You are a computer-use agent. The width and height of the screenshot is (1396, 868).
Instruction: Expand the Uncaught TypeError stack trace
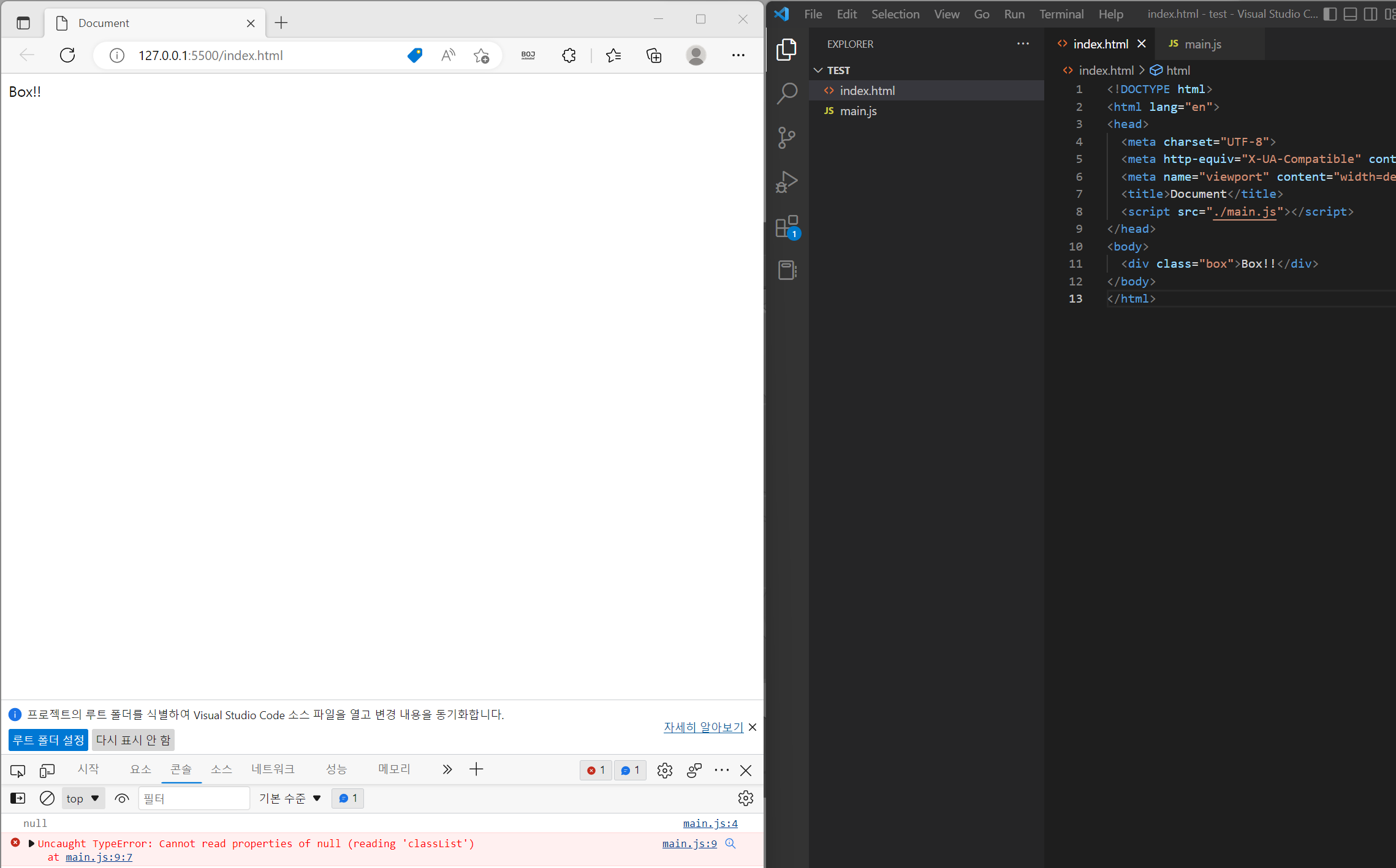click(31, 843)
